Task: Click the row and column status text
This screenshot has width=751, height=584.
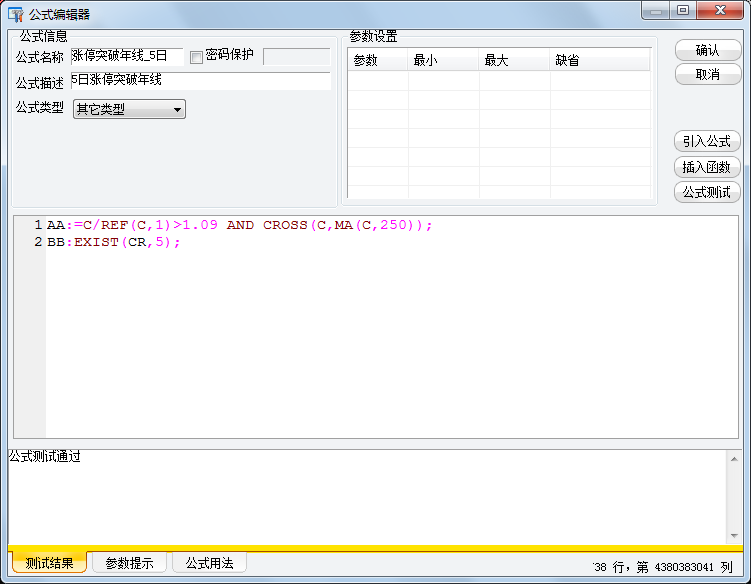Action: [x=663, y=567]
